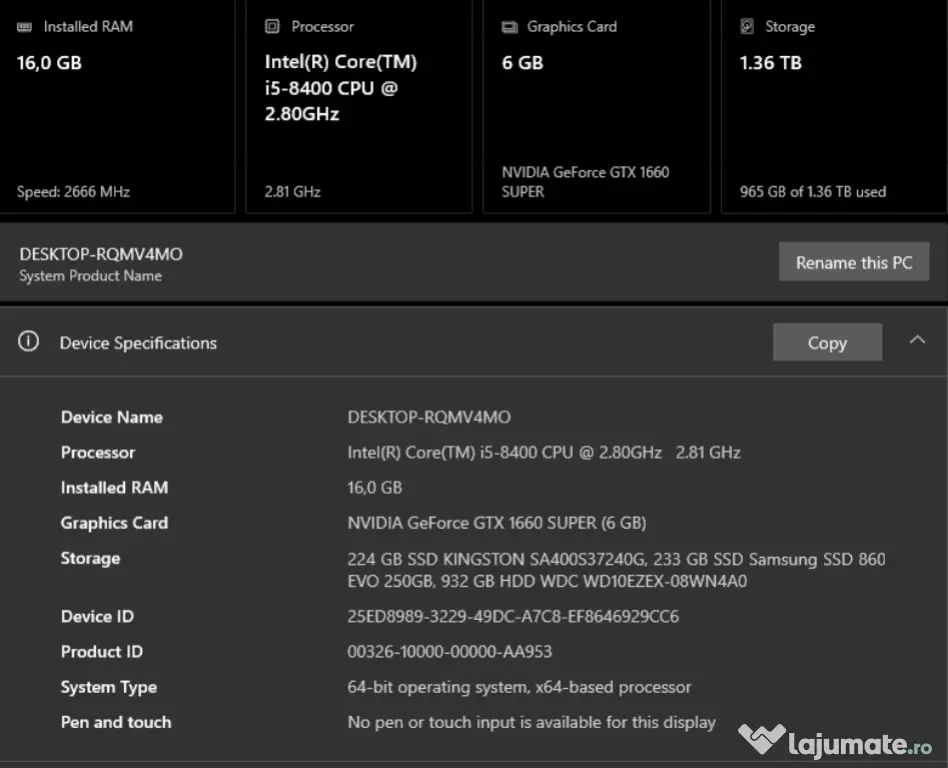Screen dimensions: 948x768
Task: Click the 'Pen and touch' row label
Action: 115,722
